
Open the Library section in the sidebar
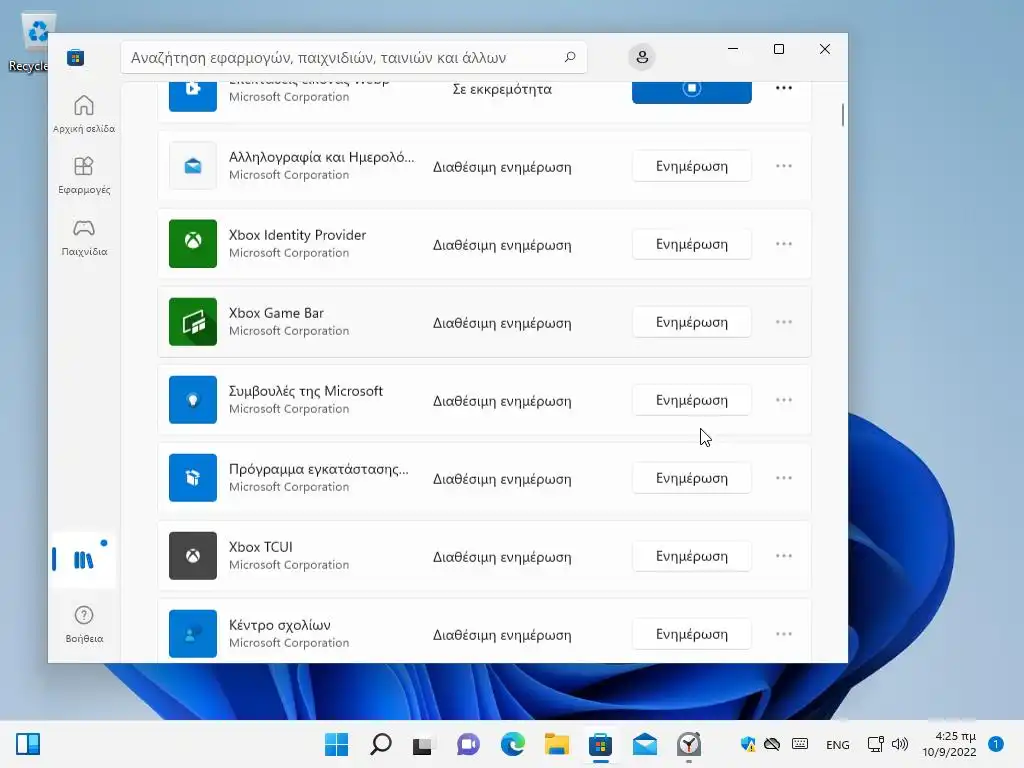pyautogui.click(x=84, y=560)
